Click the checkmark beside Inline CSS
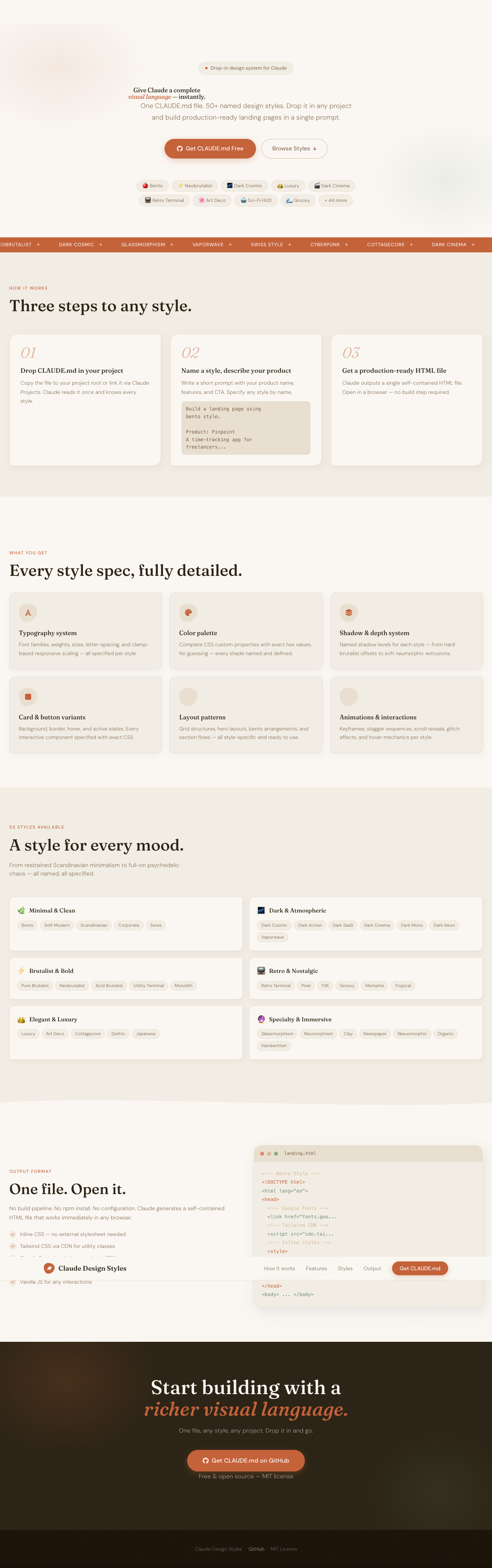The width and height of the screenshot is (492, 1568). [x=13, y=1234]
